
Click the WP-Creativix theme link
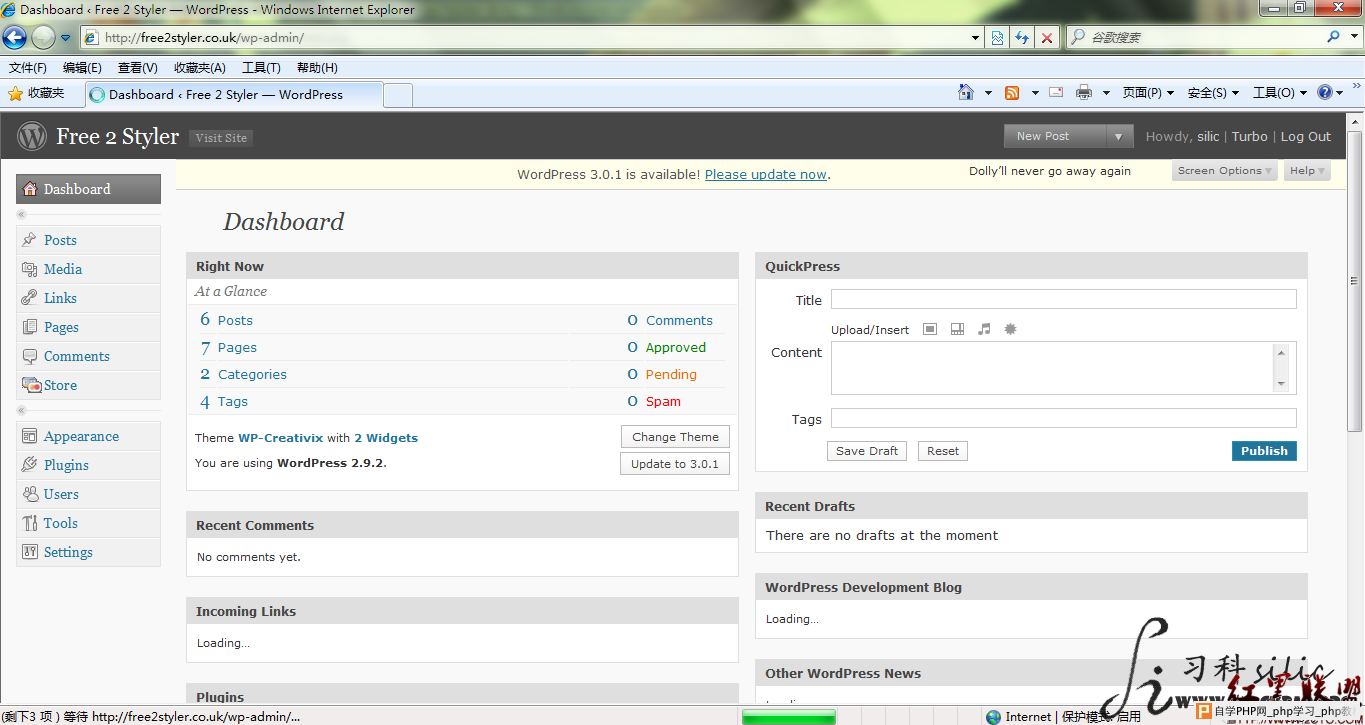pos(280,438)
